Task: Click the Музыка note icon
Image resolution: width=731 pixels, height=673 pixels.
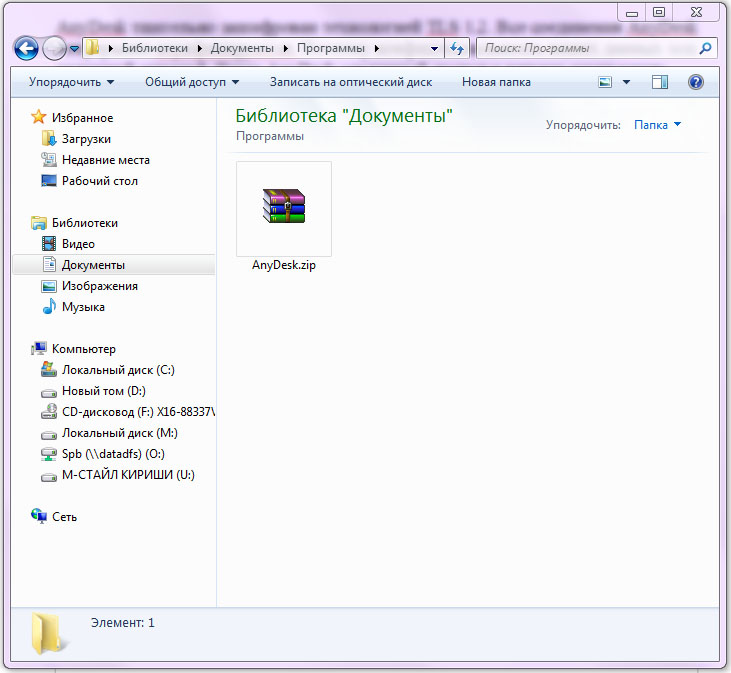Action: tap(48, 306)
